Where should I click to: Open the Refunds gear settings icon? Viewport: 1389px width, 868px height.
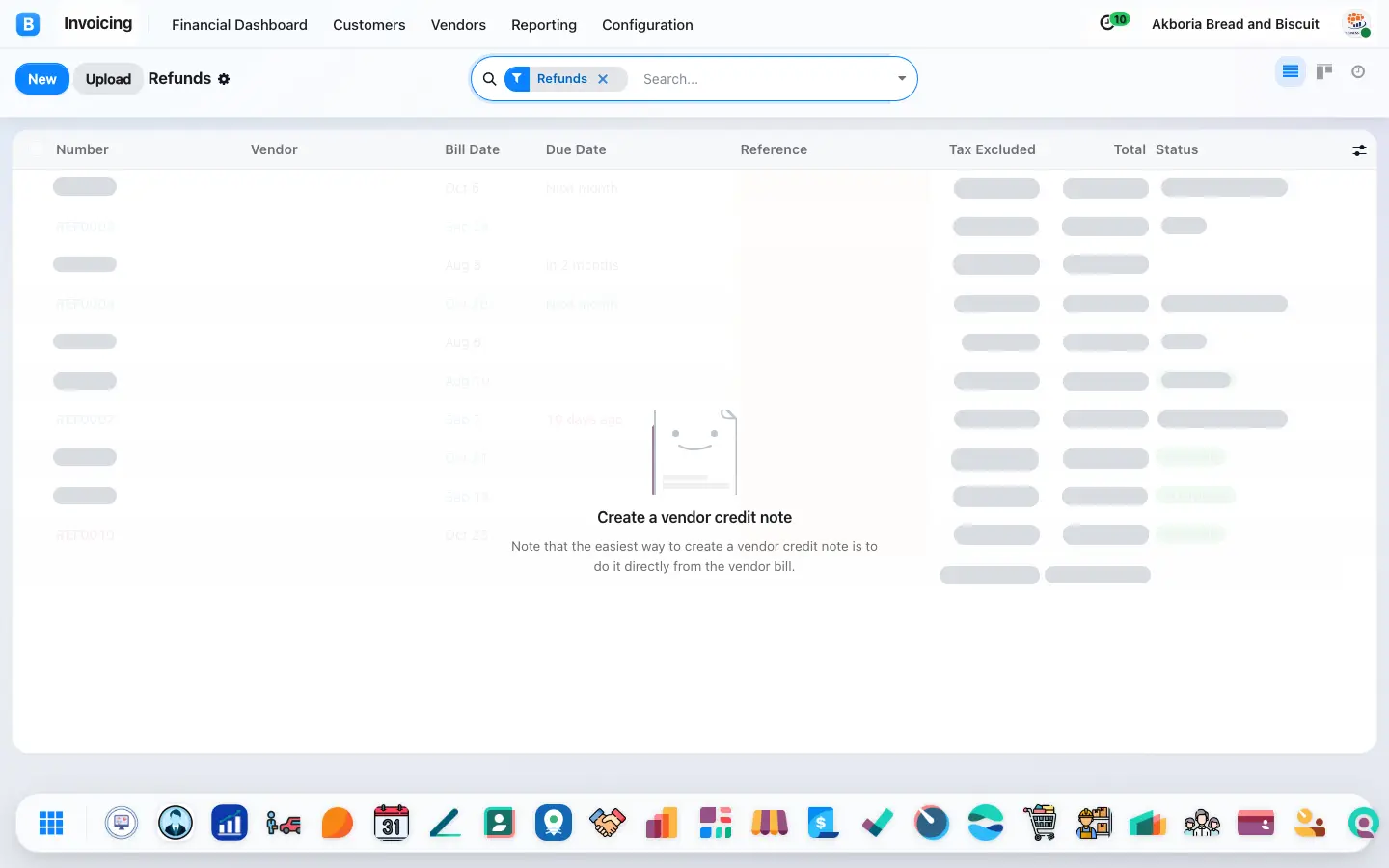coord(224,79)
